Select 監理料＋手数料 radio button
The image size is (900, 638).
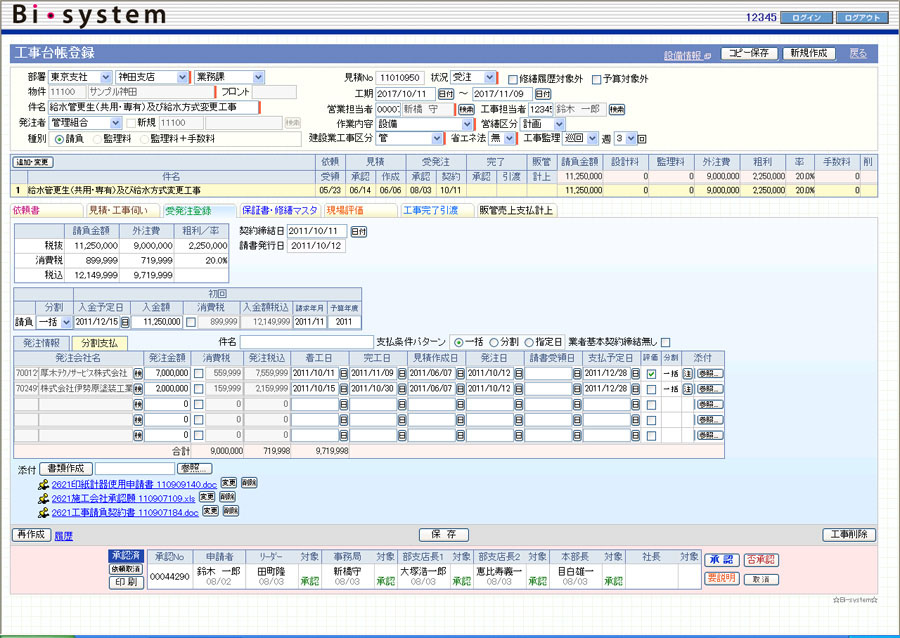[x=144, y=139]
